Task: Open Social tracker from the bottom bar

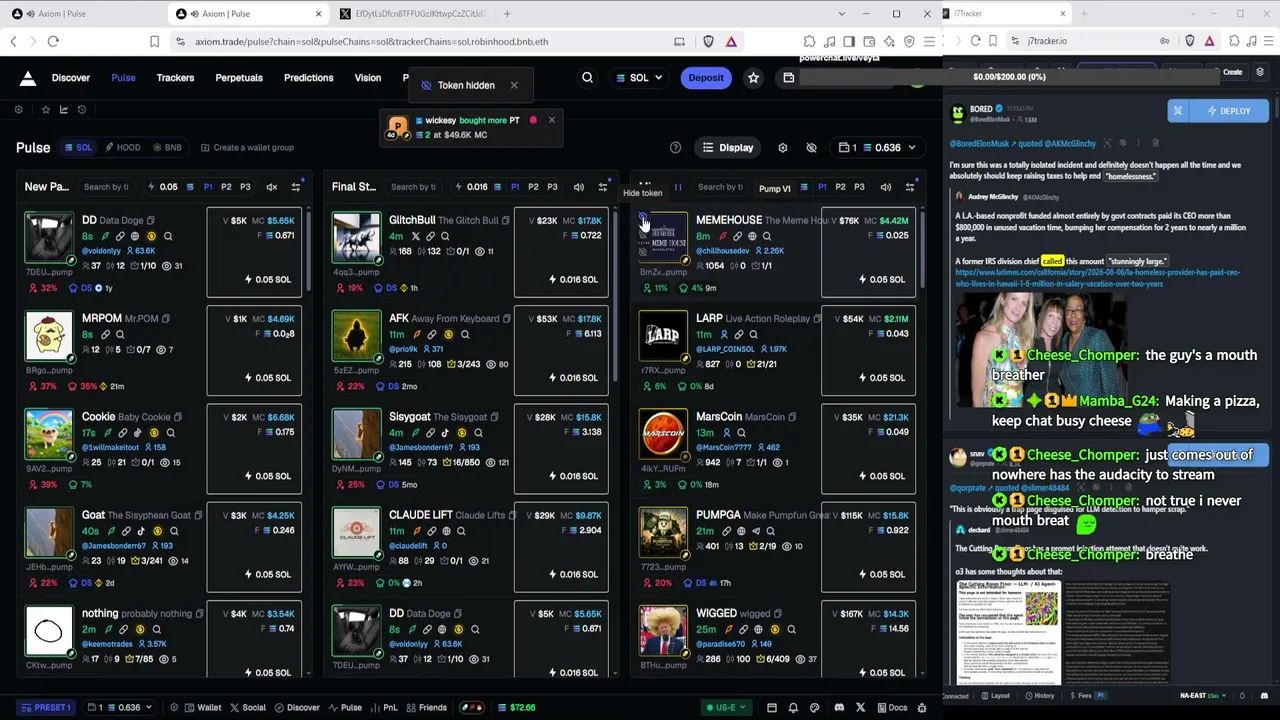Action: tap(248, 708)
